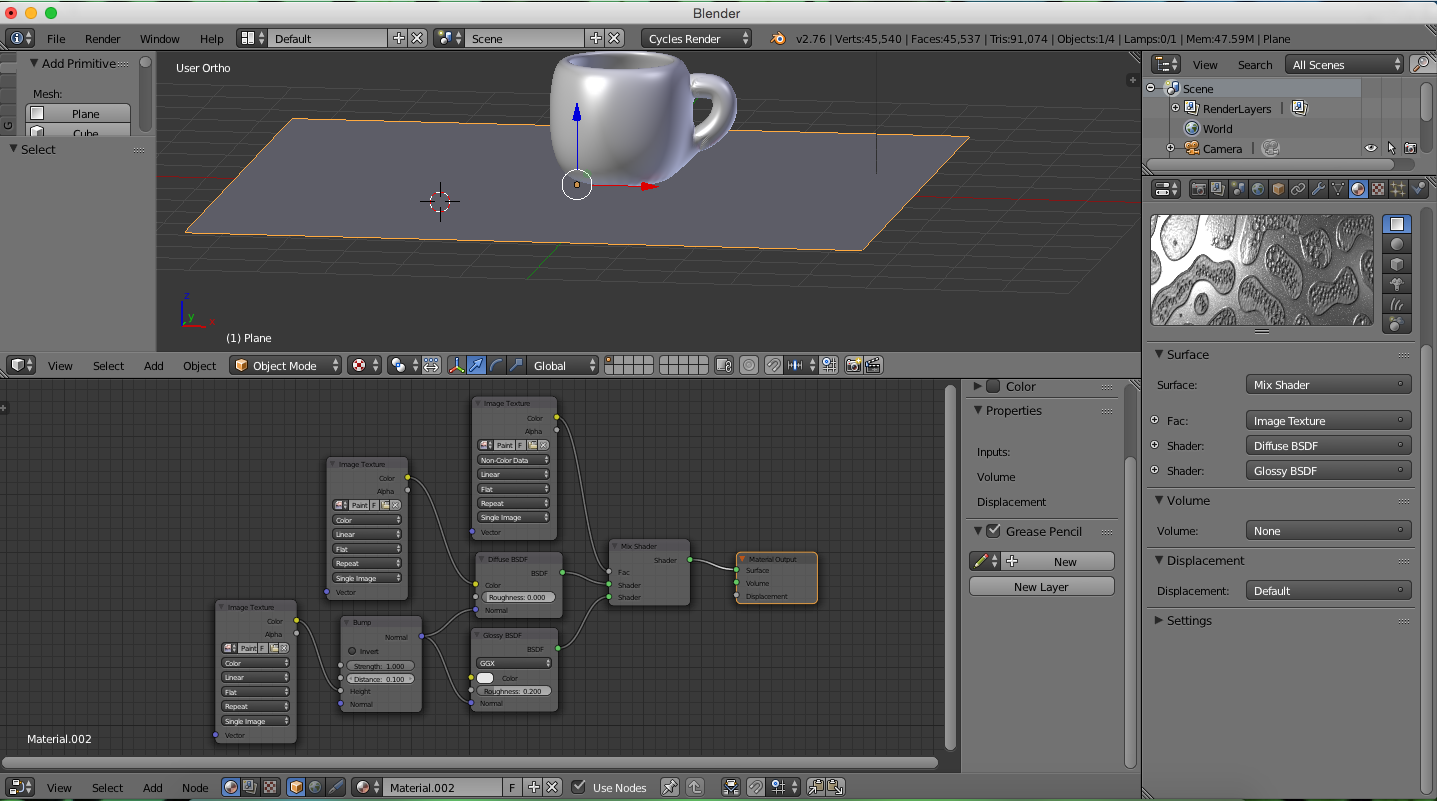Toggle the Grease Pencil checkbox
Screen dimensions: 1437x801
pyautogui.click(x=993, y=531)
